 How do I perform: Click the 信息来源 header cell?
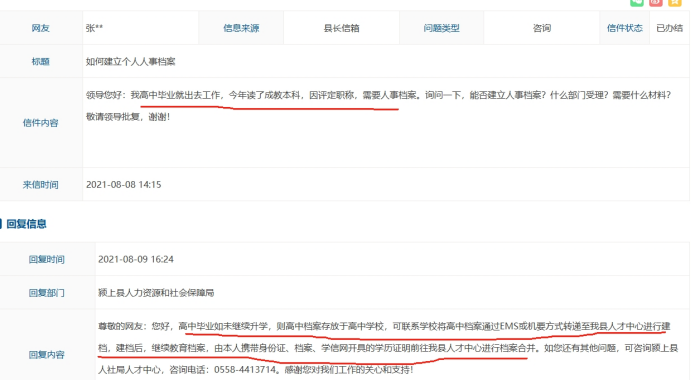coord(241,28)
